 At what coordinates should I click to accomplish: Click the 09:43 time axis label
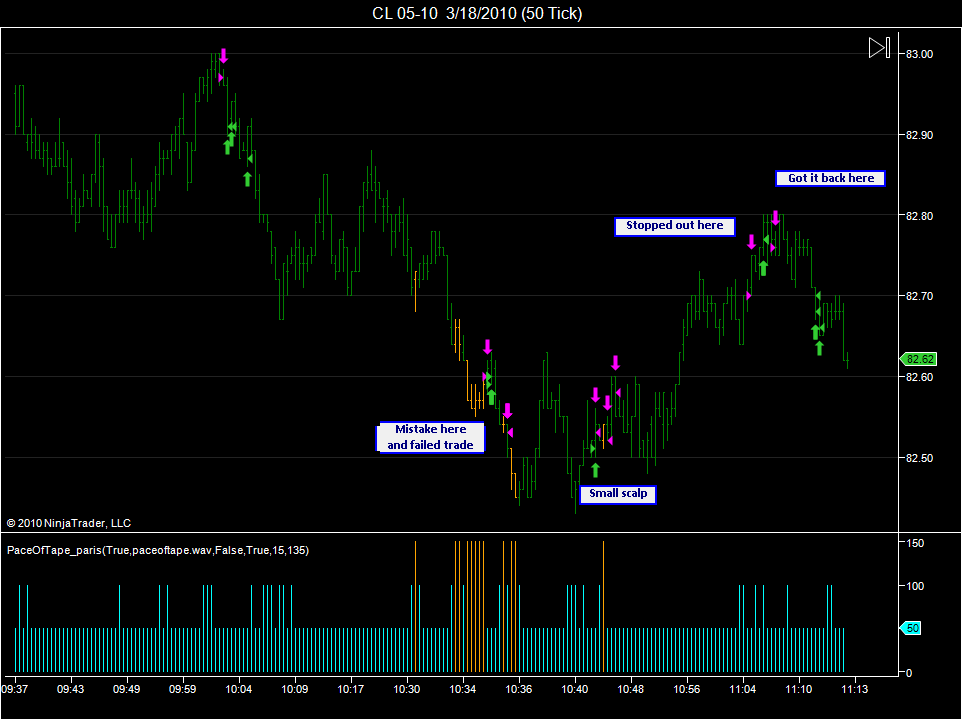[71, 689]
